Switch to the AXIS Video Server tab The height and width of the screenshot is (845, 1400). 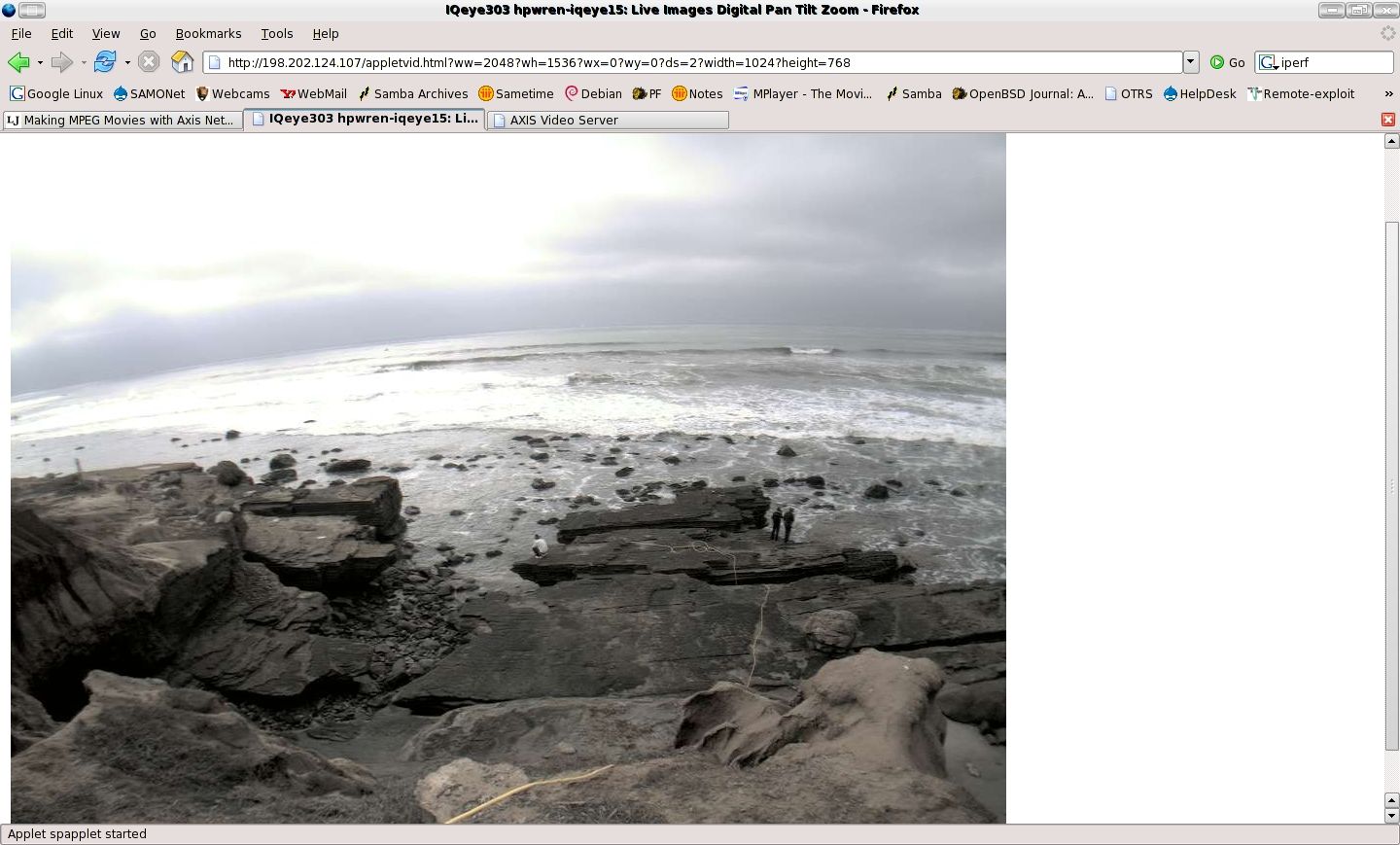[x=608, y=120]
